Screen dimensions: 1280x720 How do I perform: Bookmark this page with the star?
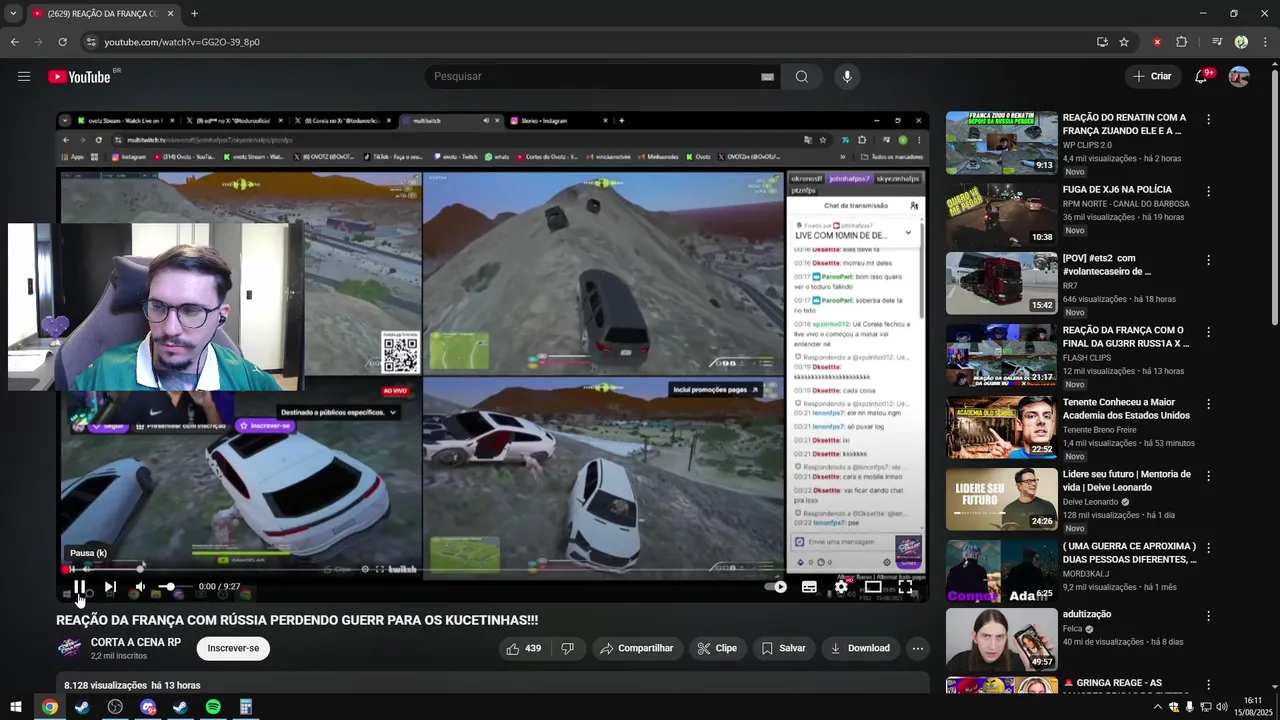[1124, 42]
